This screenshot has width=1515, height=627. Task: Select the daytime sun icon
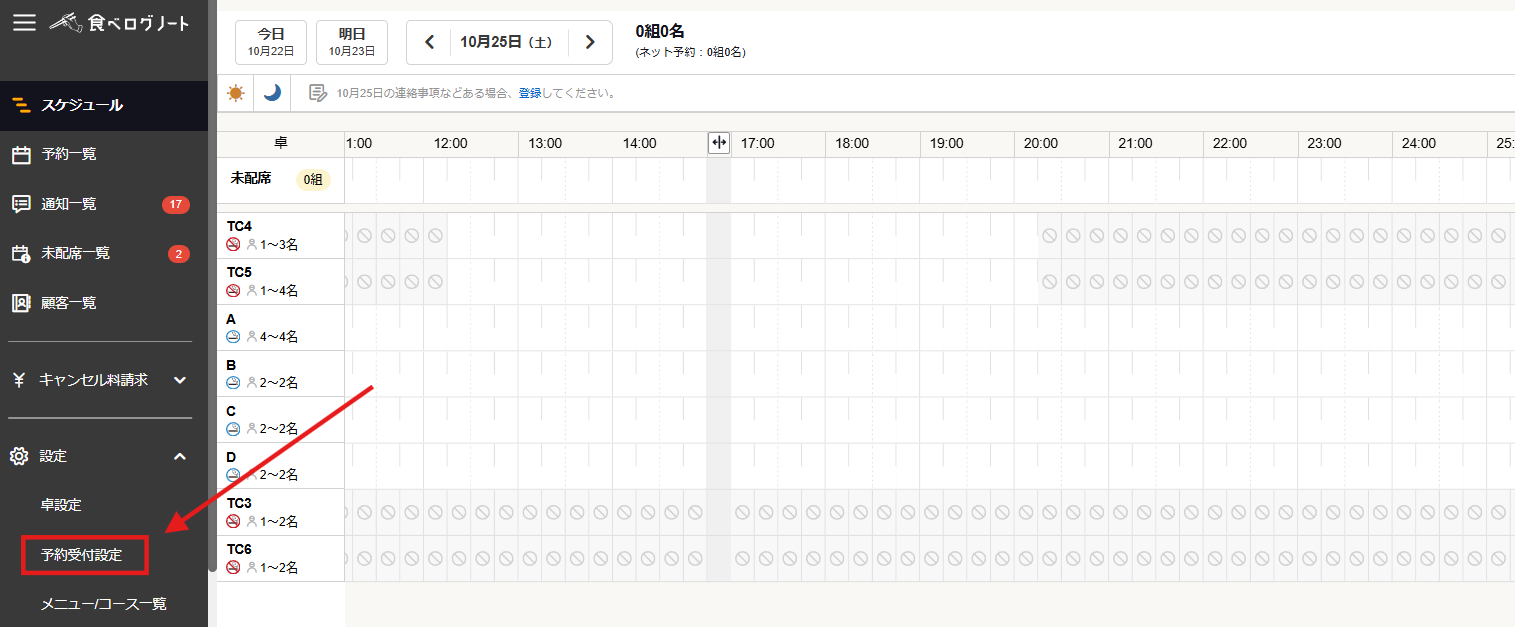pyautogui.click(x=235, y=93)
